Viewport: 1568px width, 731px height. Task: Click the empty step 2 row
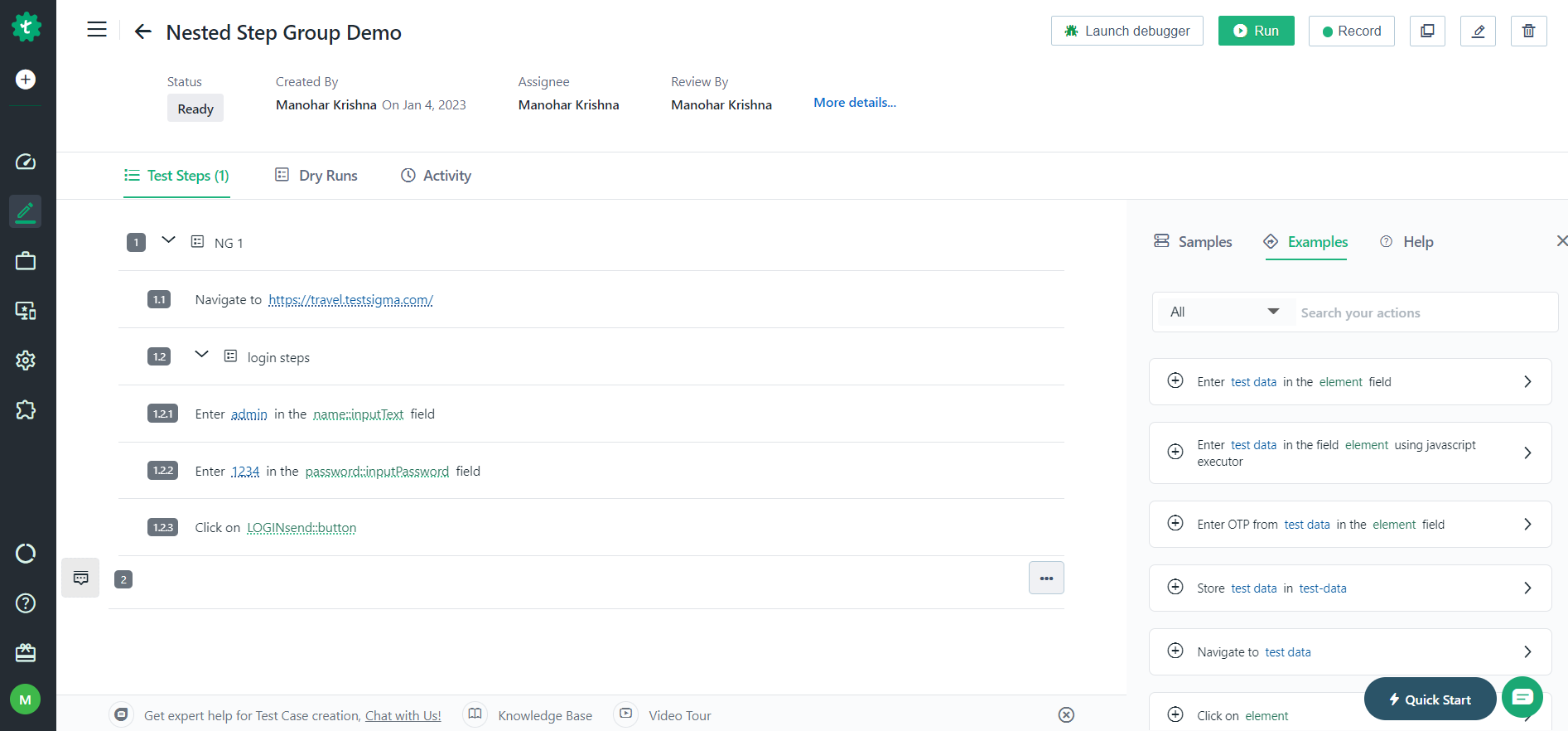tap(586, 579)
